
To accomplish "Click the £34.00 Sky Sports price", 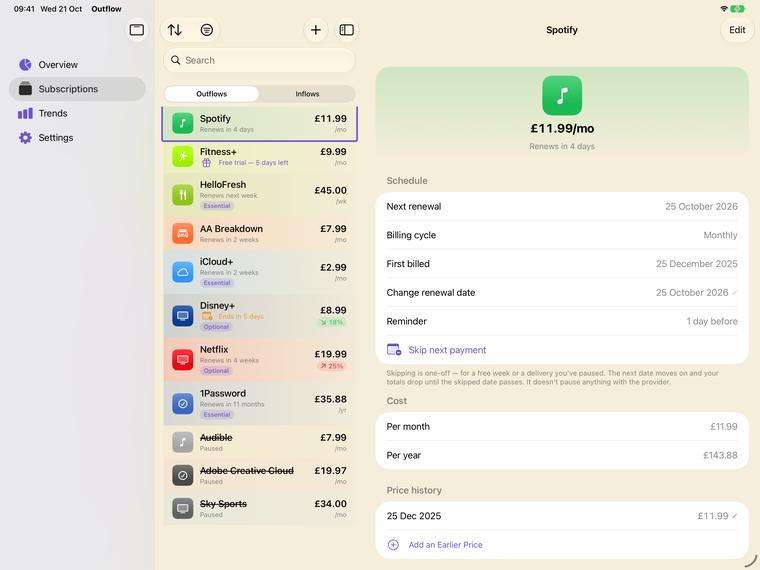I will tap(331, 504).
